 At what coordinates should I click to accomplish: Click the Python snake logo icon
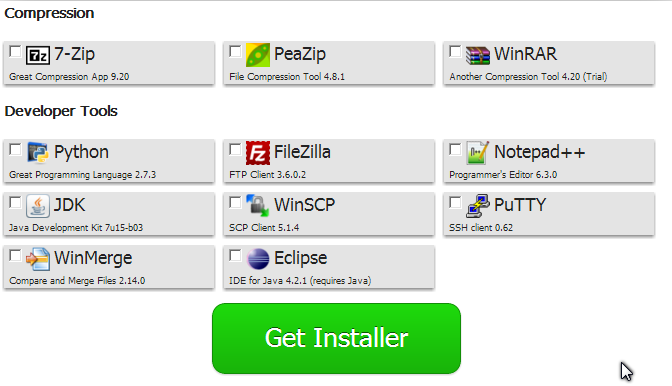[x=38, y=153]
